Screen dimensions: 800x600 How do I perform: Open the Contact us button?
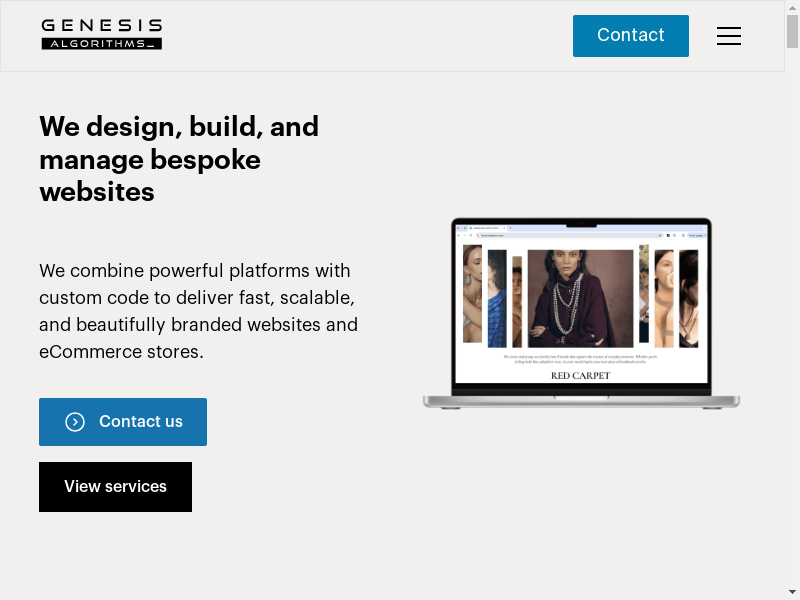123,422
